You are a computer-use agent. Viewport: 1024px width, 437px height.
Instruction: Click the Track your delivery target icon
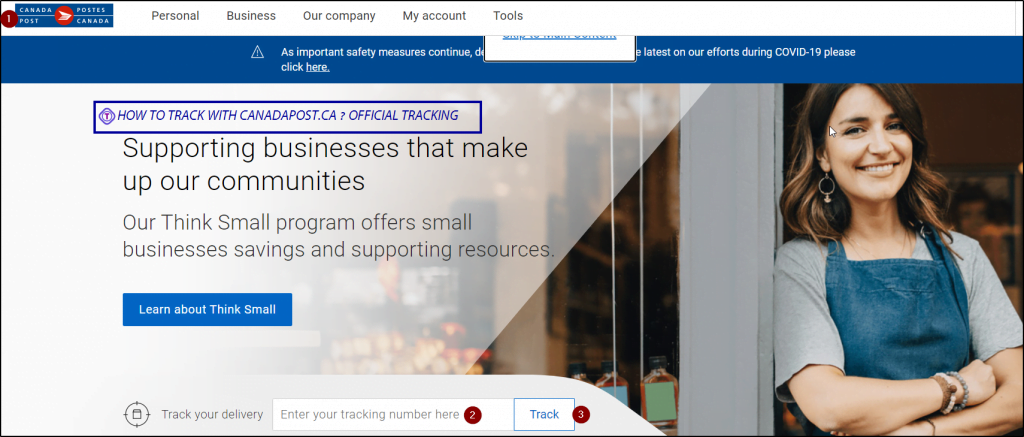(x=137, y=414)
